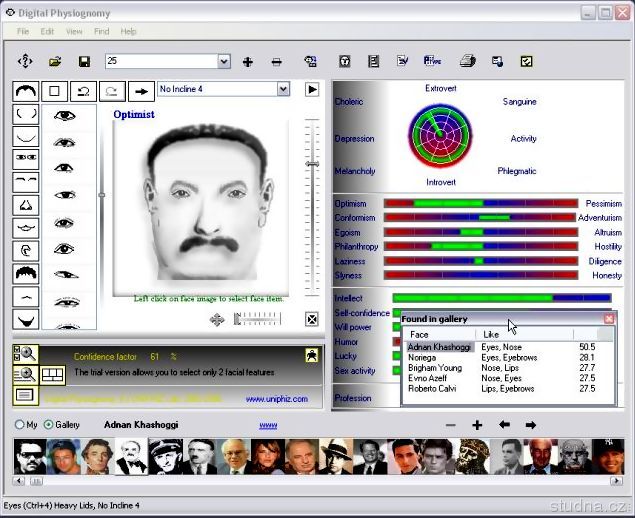Viewport: 635px width, 518px height.
Task: Open the No Incline 4 dropdown
Action: click(283, 90)
